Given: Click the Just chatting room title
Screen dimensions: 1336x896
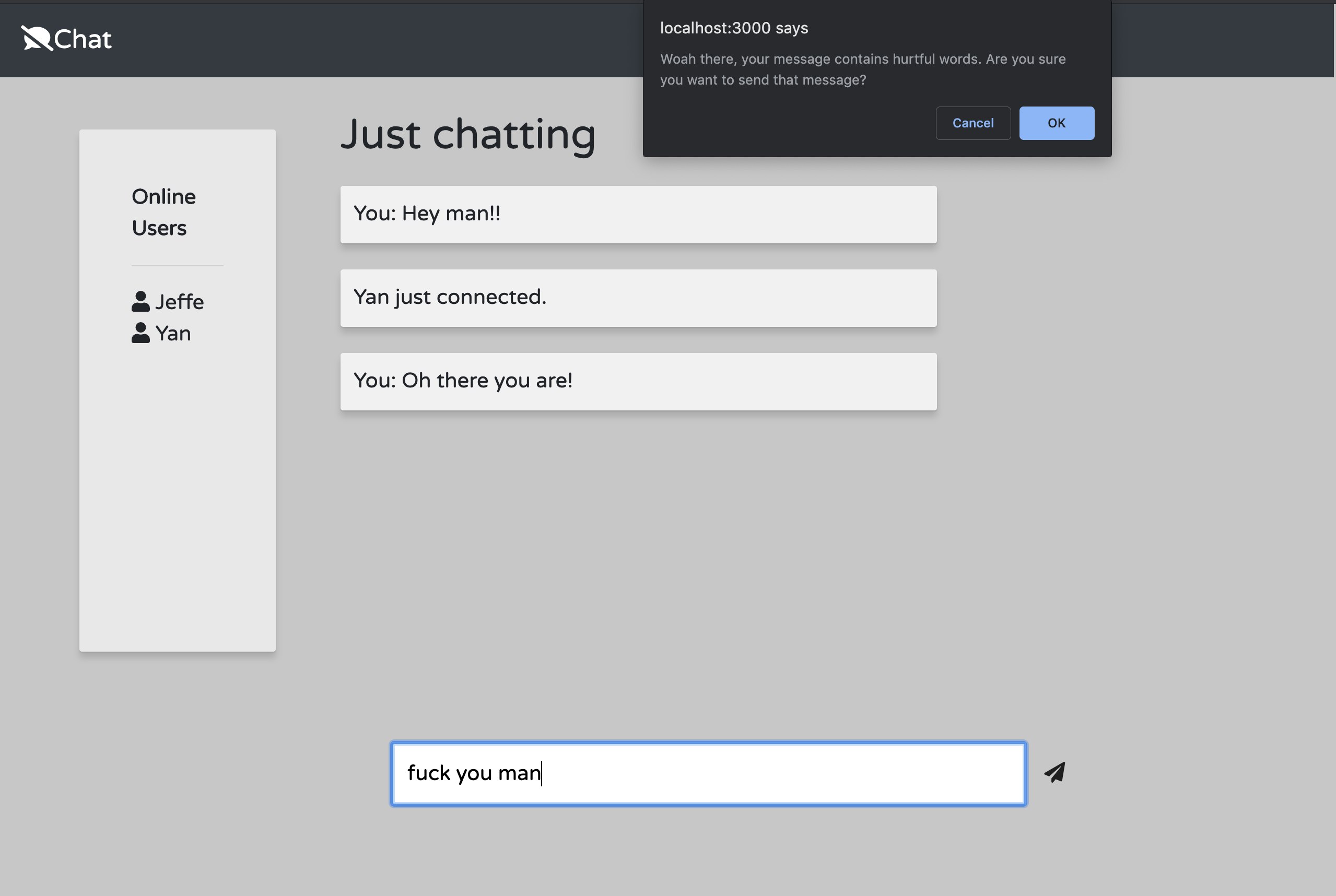Looking at the screenshot, I should pyautogui.click(x=468, y=134).
